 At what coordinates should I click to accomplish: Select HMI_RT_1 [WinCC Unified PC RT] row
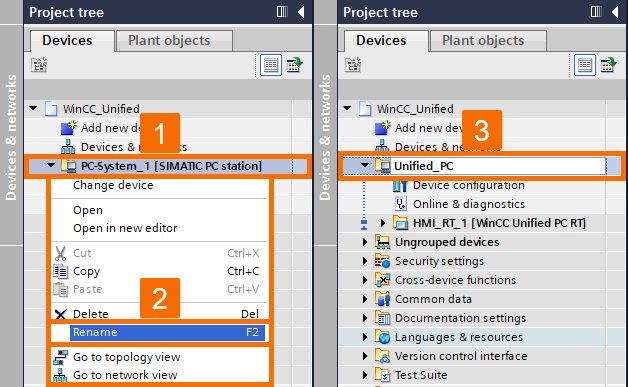(499, 223)
